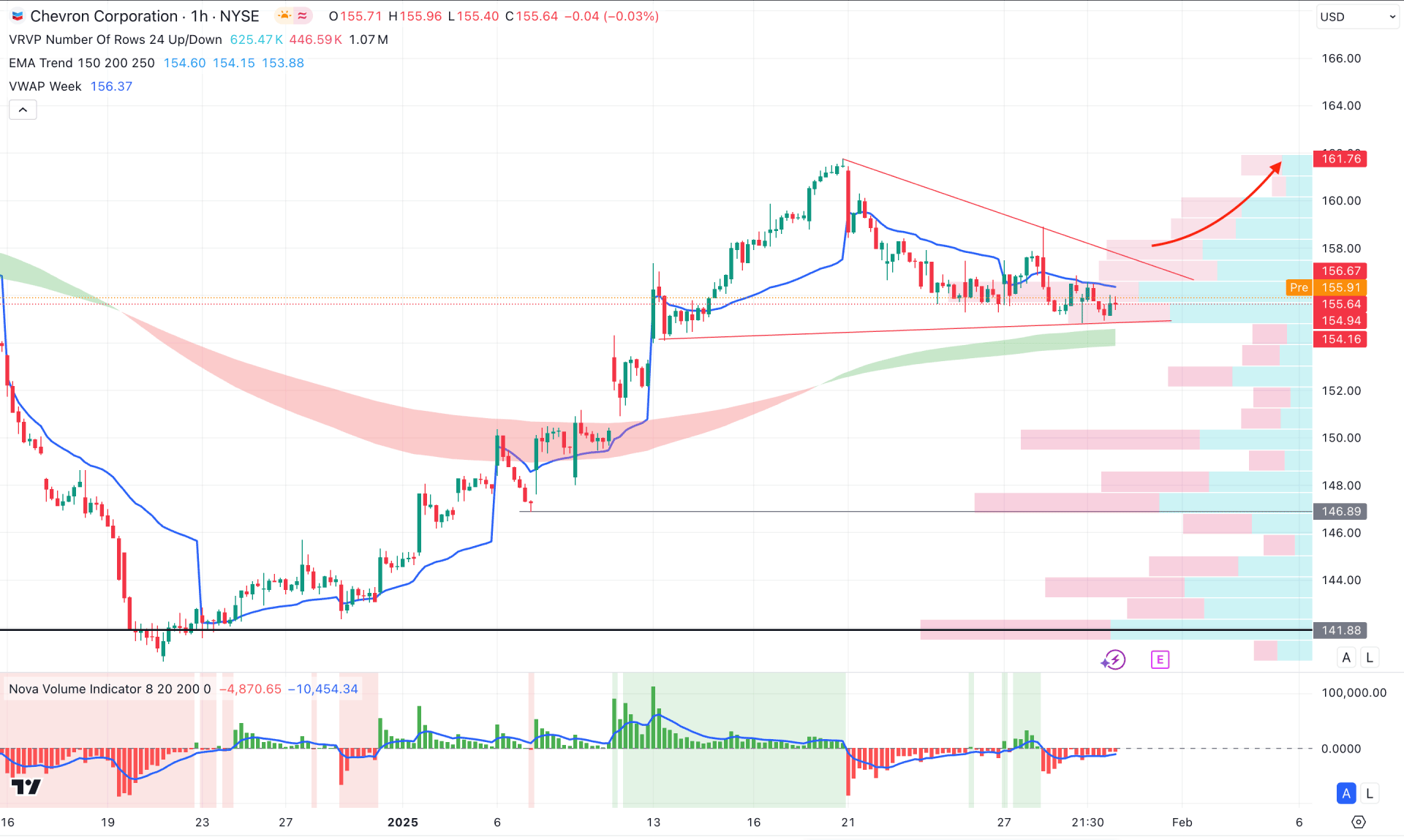Open time axis settings gear icon
Viewport: 1404px width, 840px height.
pos(1358,822)
